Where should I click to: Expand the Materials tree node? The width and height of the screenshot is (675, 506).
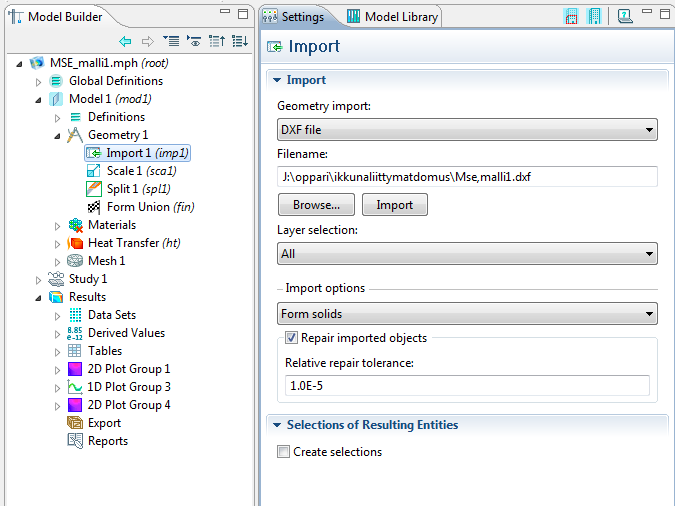57,226
